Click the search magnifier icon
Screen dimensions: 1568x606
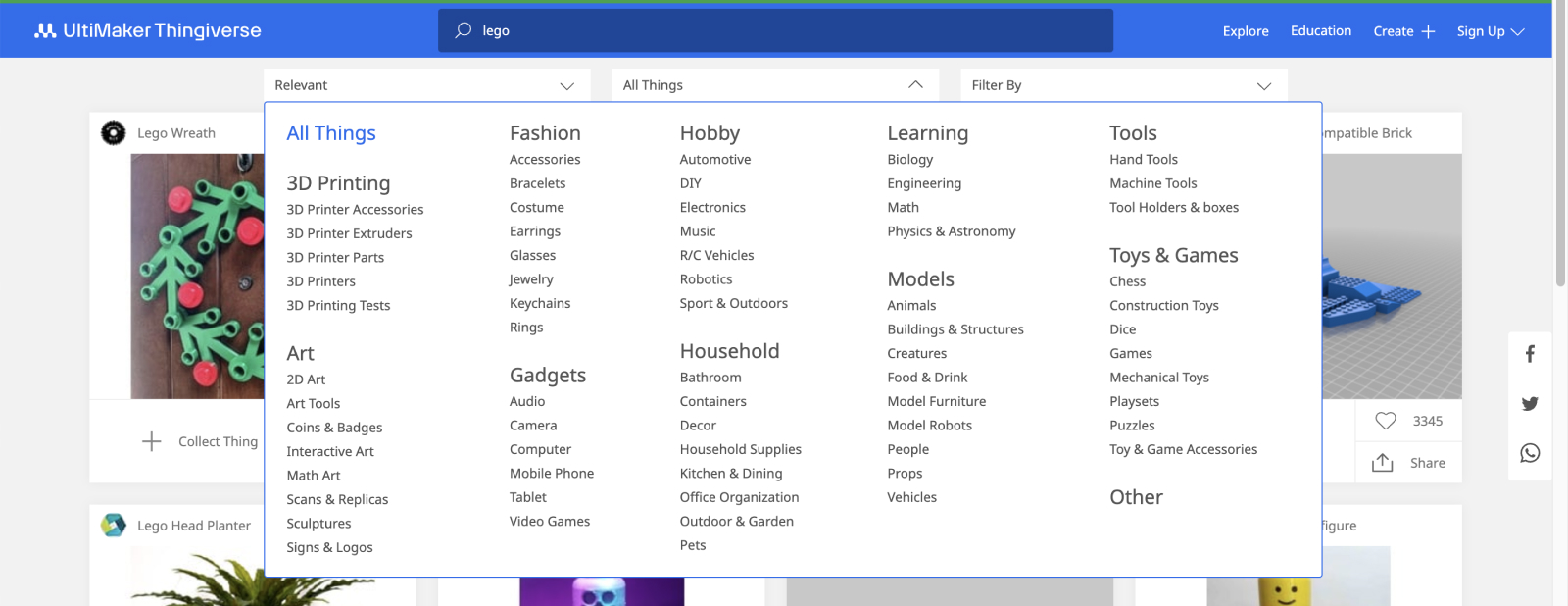463,30
